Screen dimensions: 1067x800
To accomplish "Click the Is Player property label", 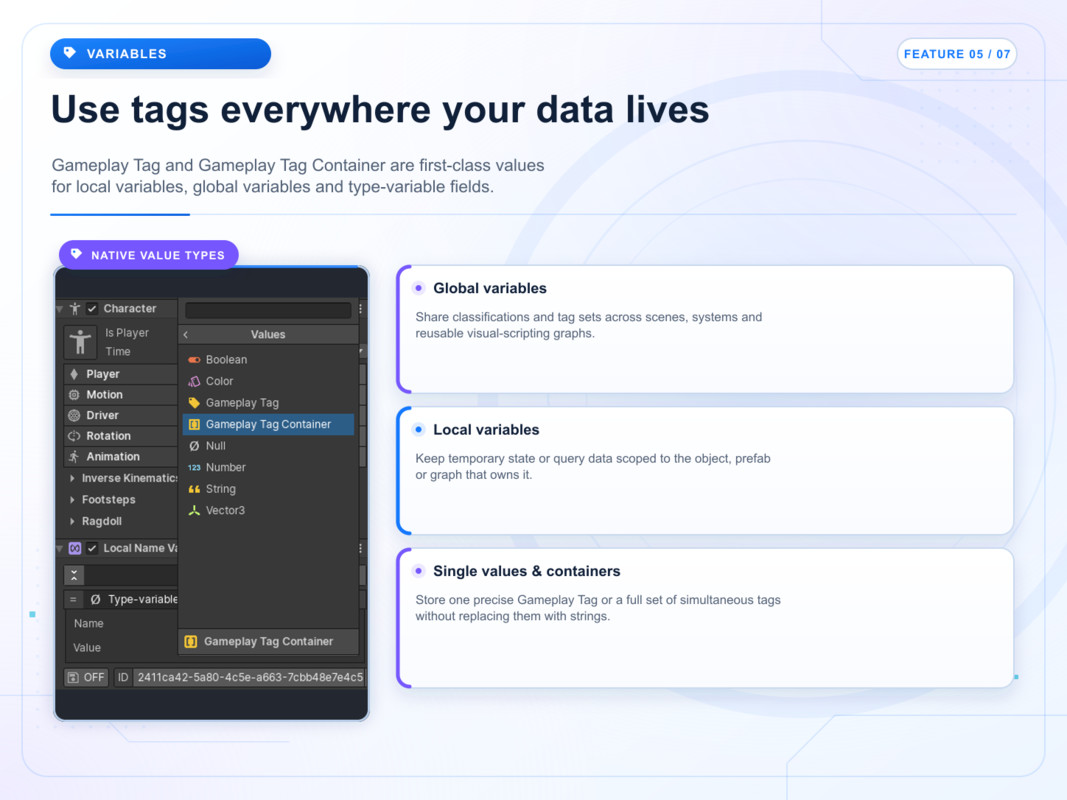I will (127, 333).
